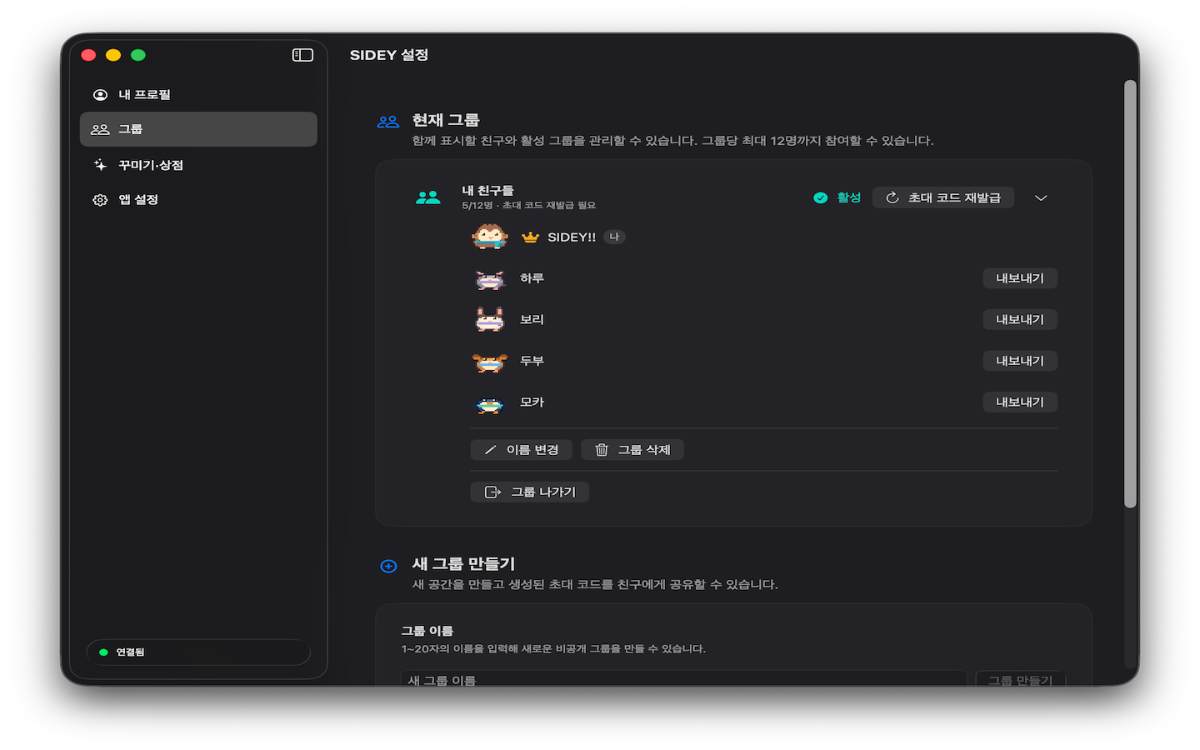
Task: Click the 두부 member avatar
Action: pos(490,361)
